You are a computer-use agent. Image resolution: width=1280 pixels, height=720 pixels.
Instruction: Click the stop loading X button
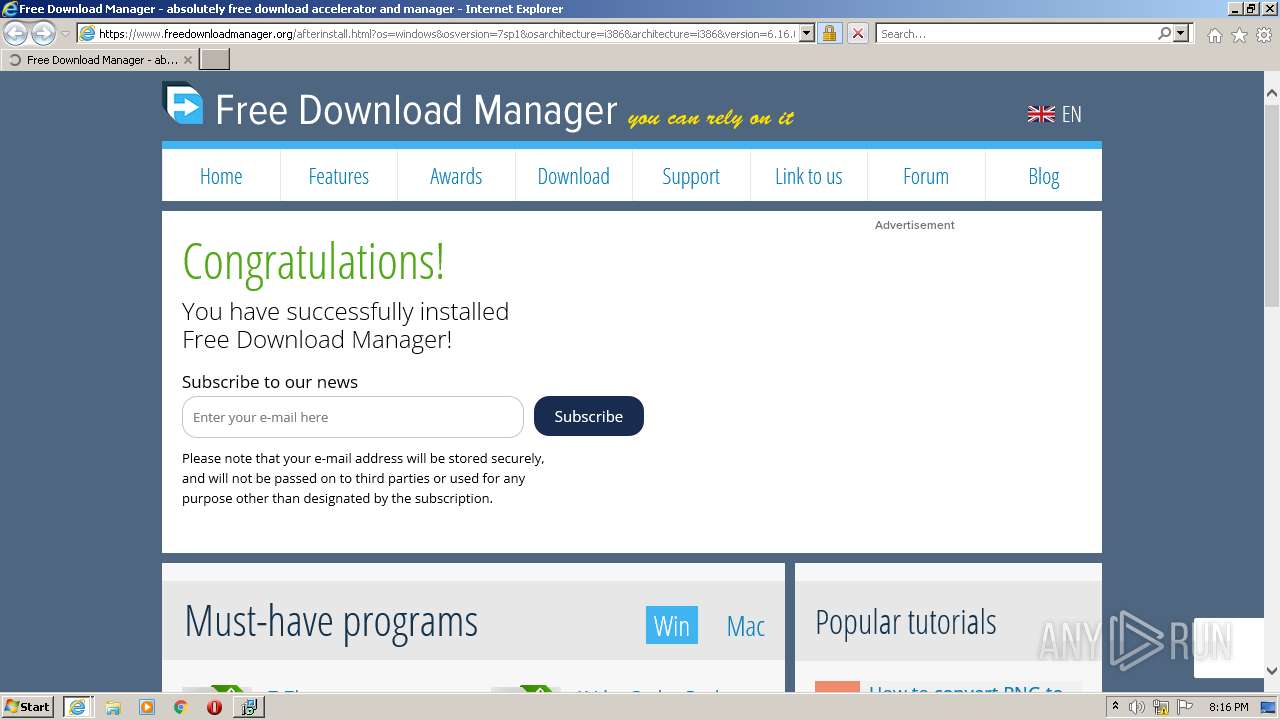[x=858, y=33]
